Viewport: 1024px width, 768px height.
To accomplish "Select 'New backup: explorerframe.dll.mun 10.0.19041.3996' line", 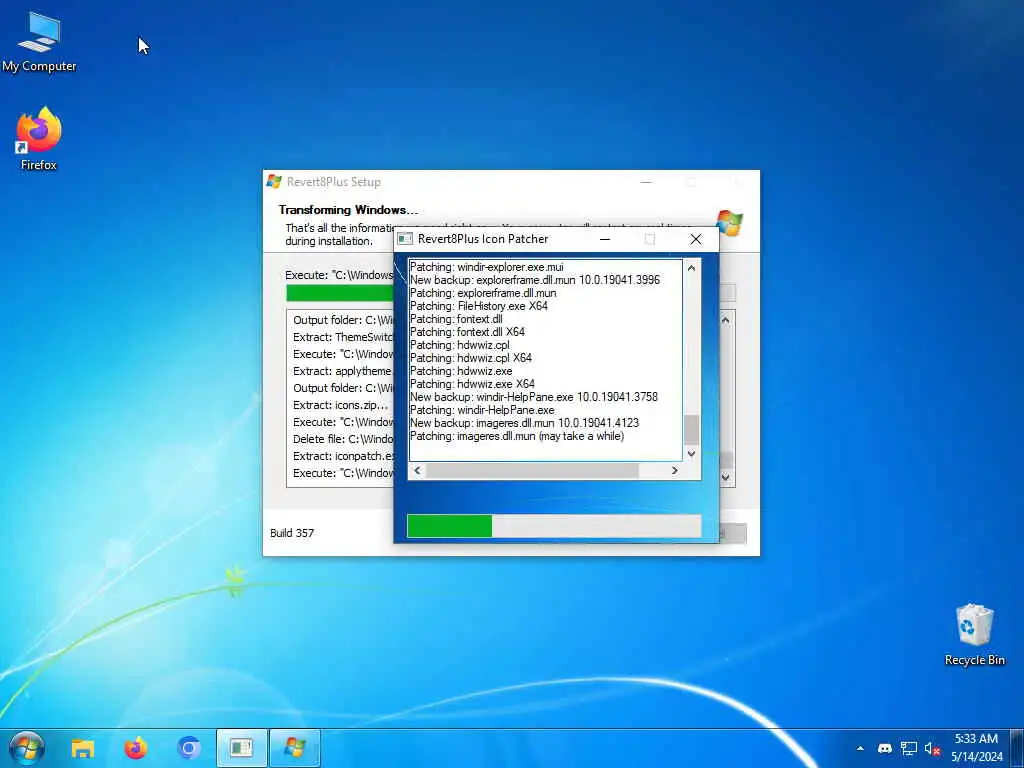I will click(x=535, y=280).
